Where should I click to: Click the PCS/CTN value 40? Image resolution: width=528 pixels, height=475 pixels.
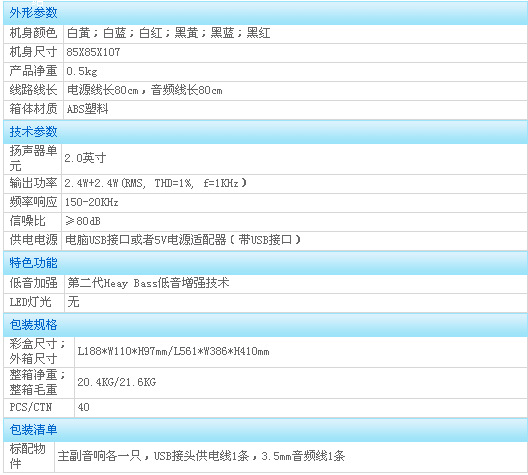tap(83, 408)
